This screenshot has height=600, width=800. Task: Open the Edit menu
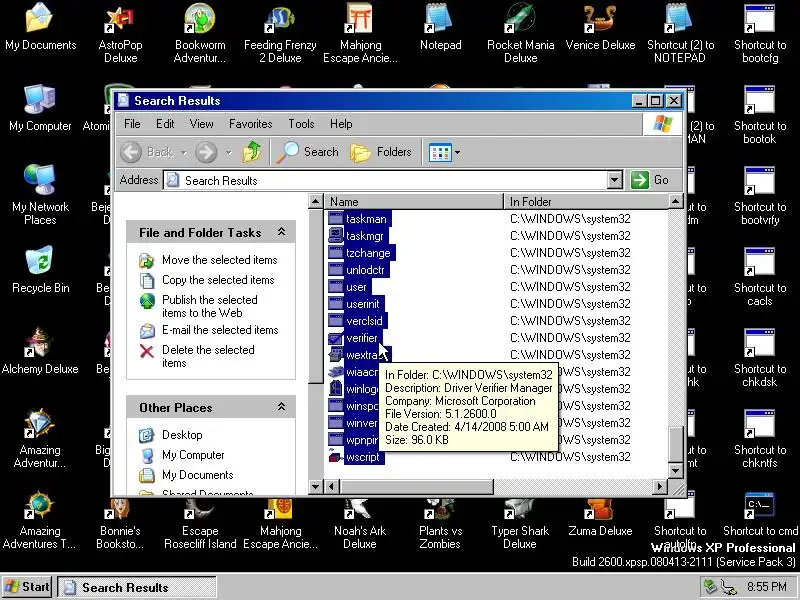pyautogui.click(x=165, y=124)
